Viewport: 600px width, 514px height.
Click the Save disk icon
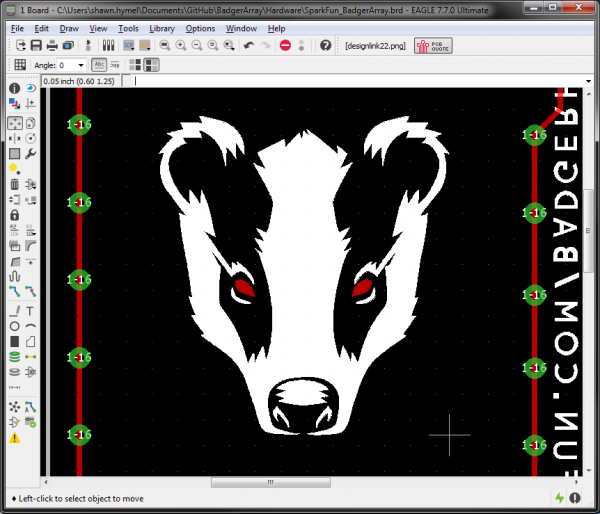(x=36, y=46)
